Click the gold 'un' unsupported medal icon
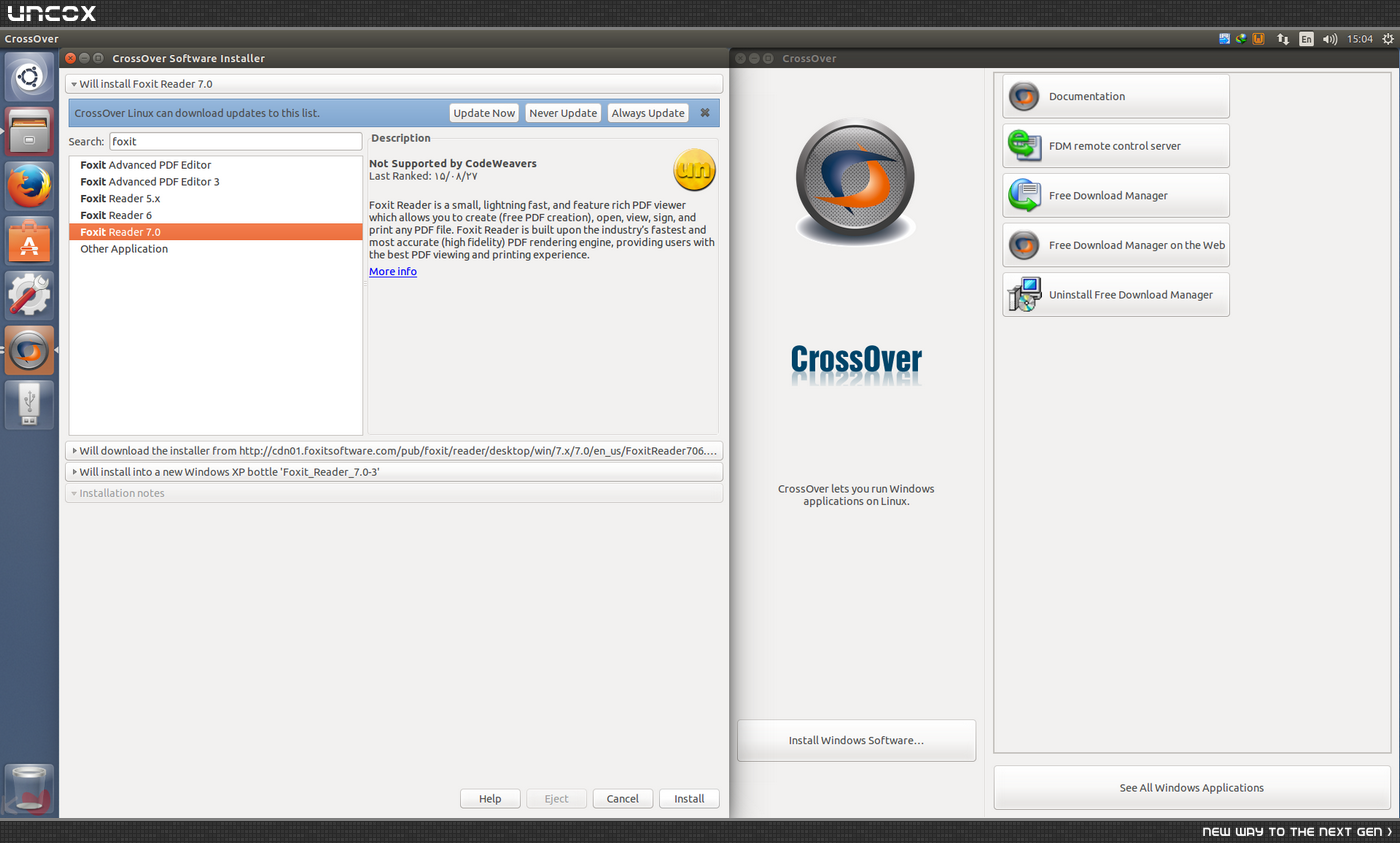The width and height of the screenshot is (1400, 843). coord(694,169)
